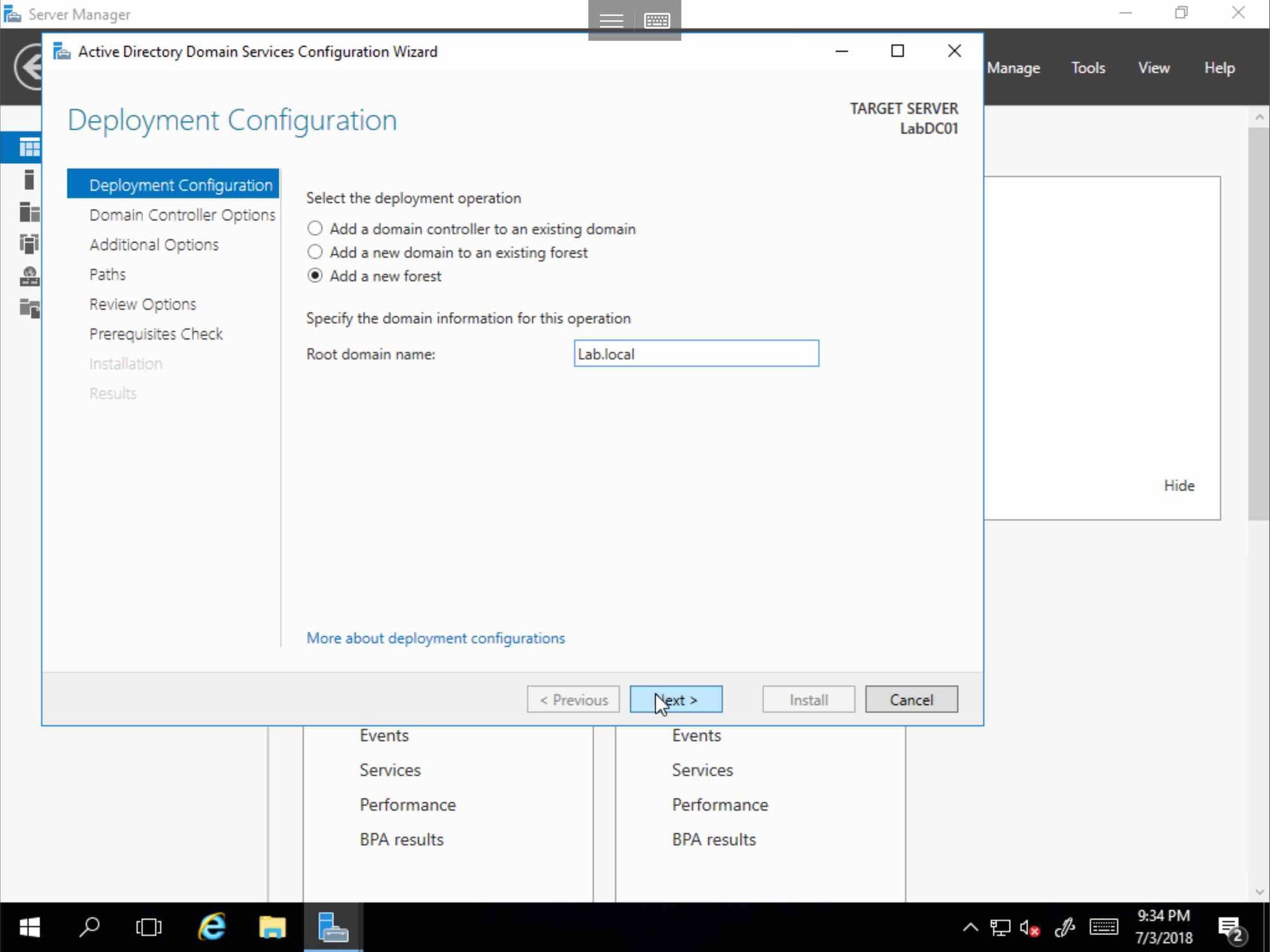Open DNS icon in Server Manager sidebar
The width and height of the screenshot is (1270, 952).
(29, 276)
